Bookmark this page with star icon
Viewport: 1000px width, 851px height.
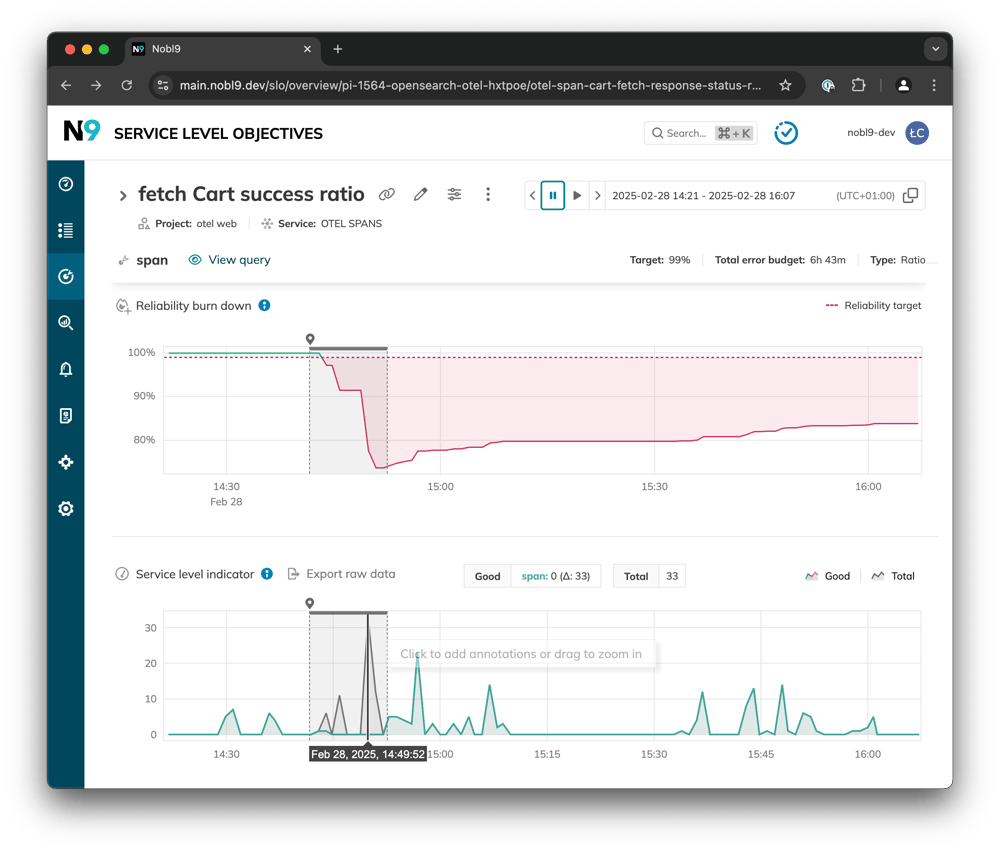click(x=785, y=85)
